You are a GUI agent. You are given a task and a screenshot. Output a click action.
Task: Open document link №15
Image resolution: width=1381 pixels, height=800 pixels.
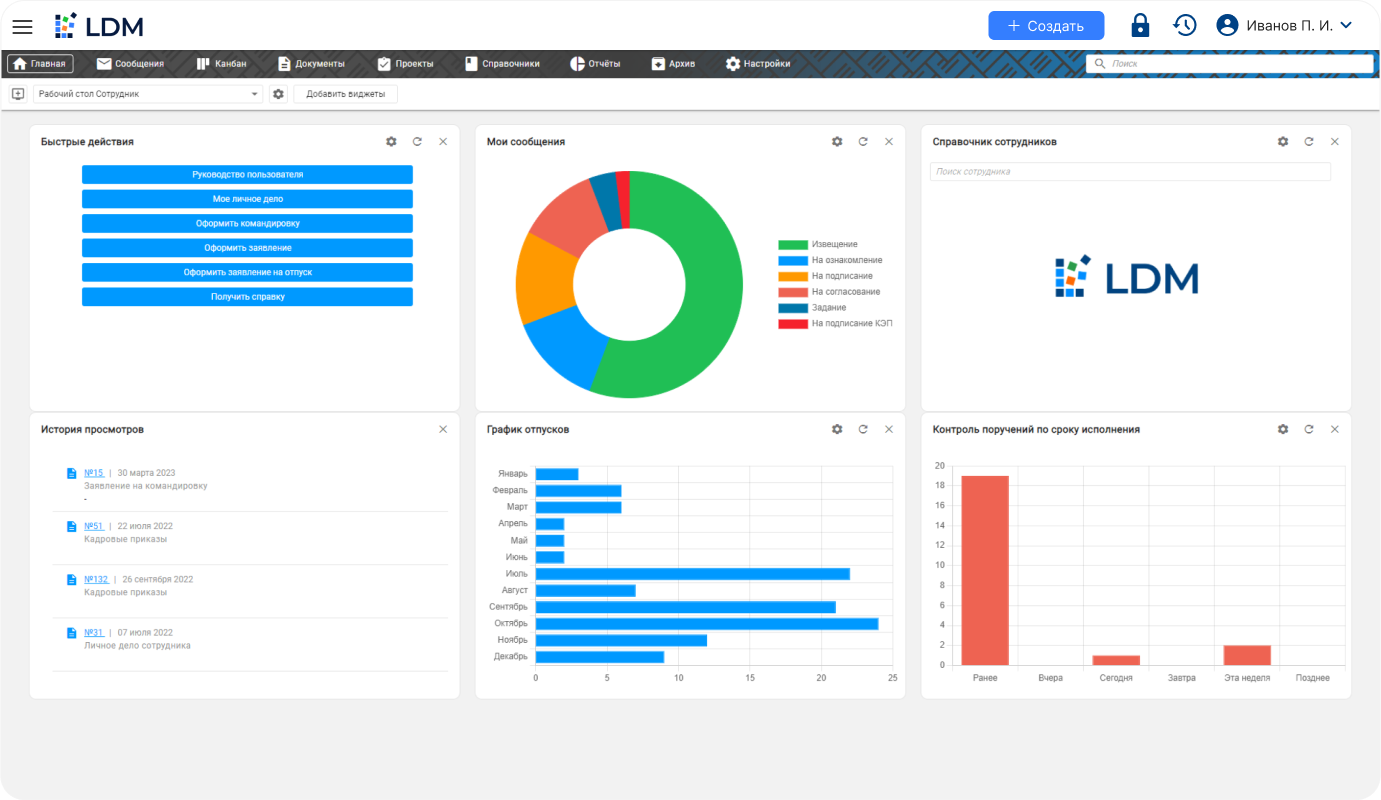click(x=94, y=473)
